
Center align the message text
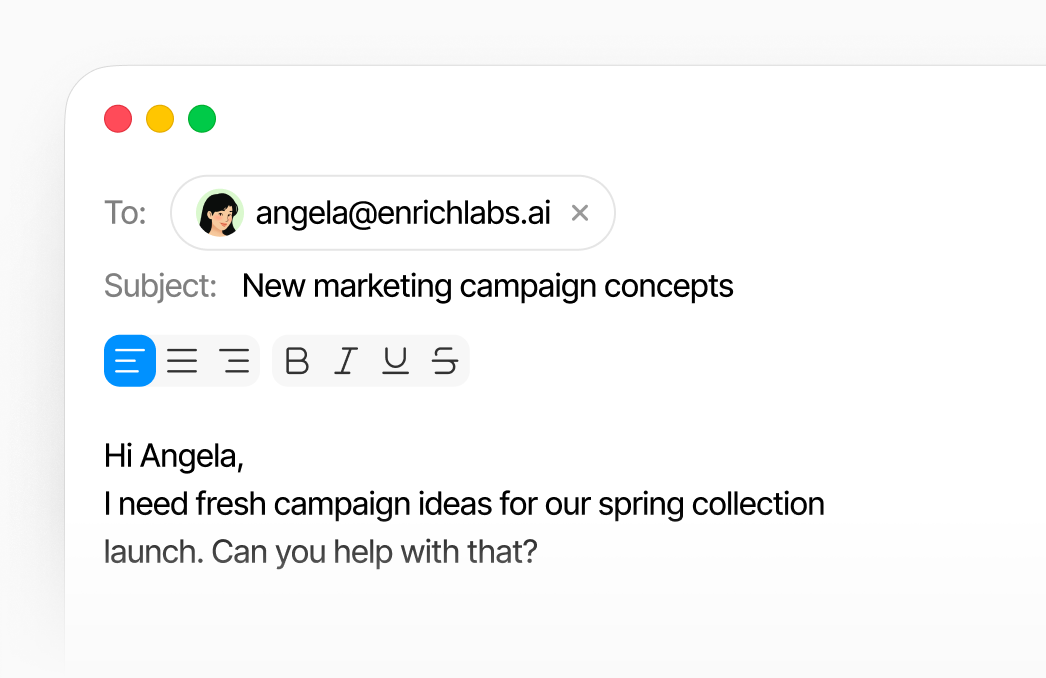point(182,360)
